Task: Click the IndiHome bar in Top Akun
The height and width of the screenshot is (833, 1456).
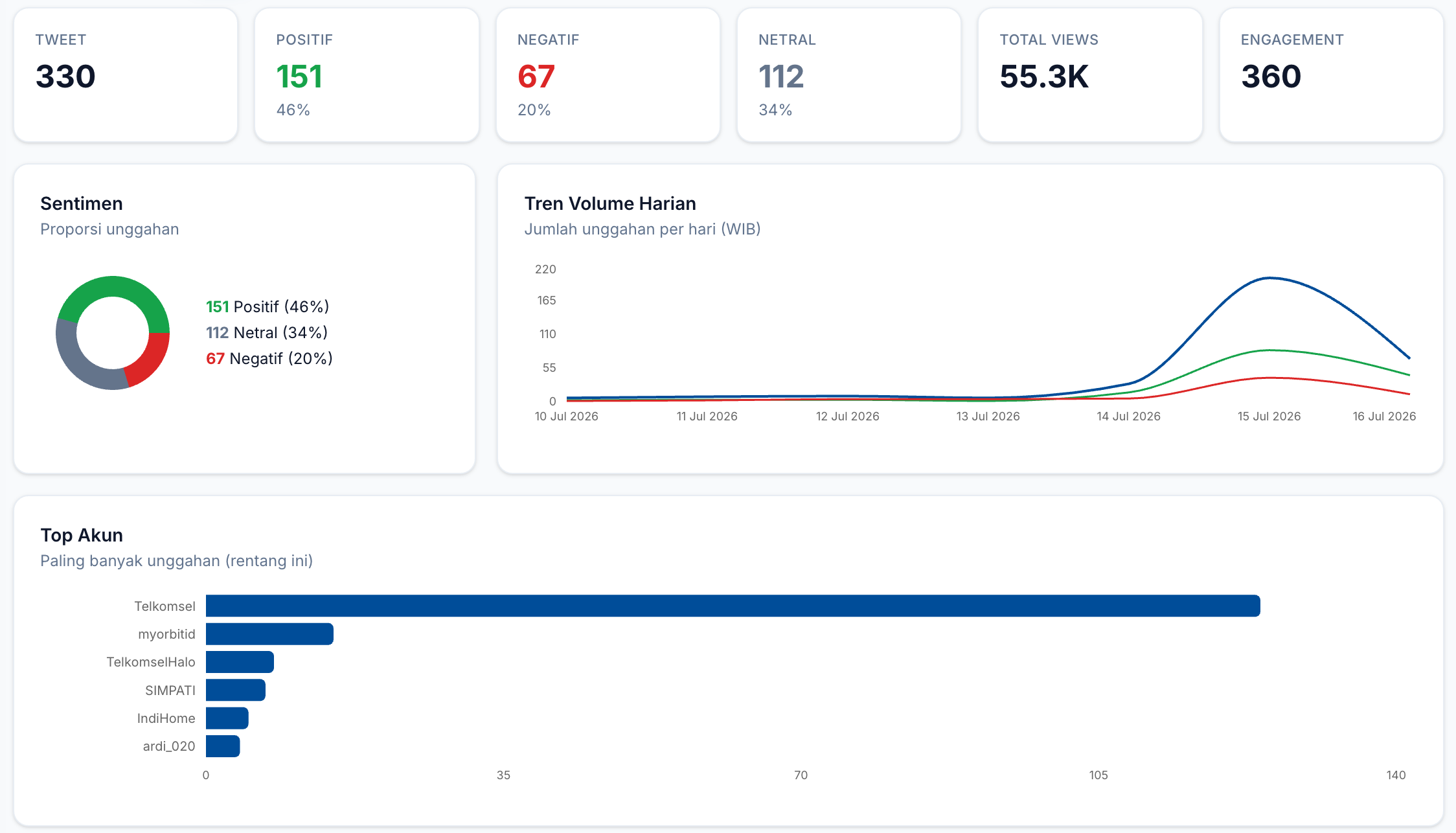Action: click(x=227, y=718)
